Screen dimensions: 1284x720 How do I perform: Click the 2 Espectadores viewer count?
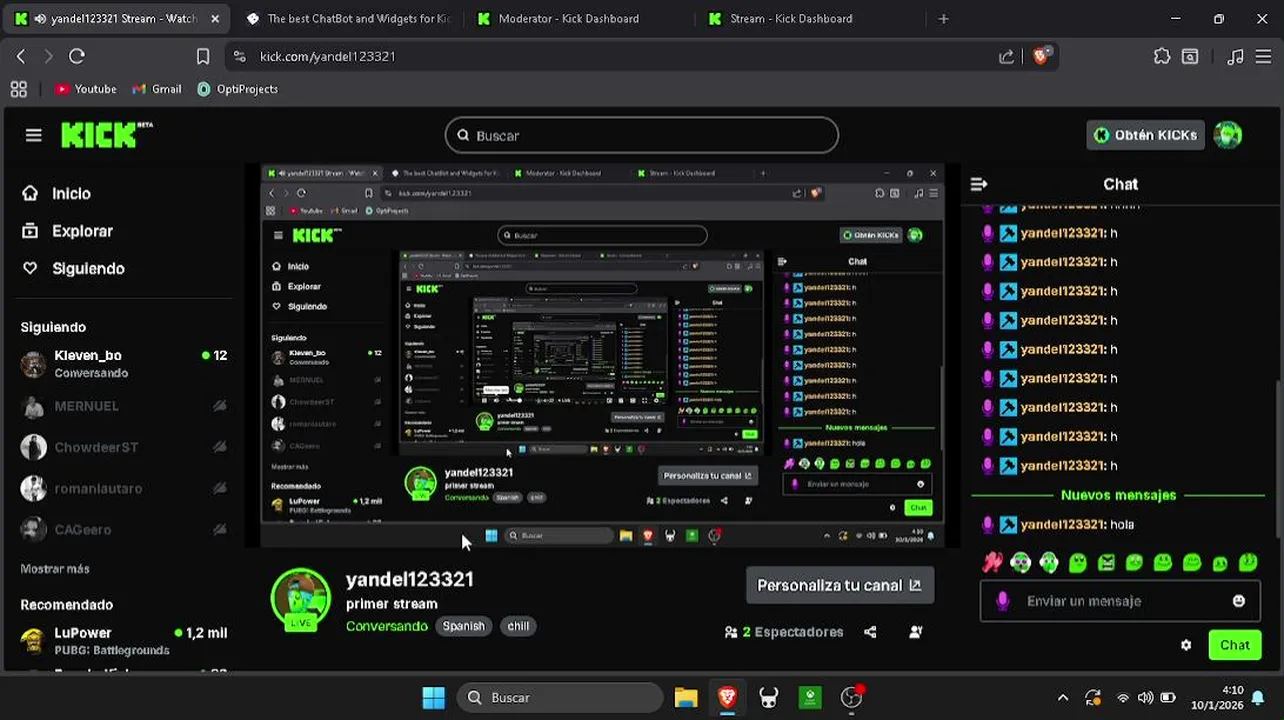784,632
